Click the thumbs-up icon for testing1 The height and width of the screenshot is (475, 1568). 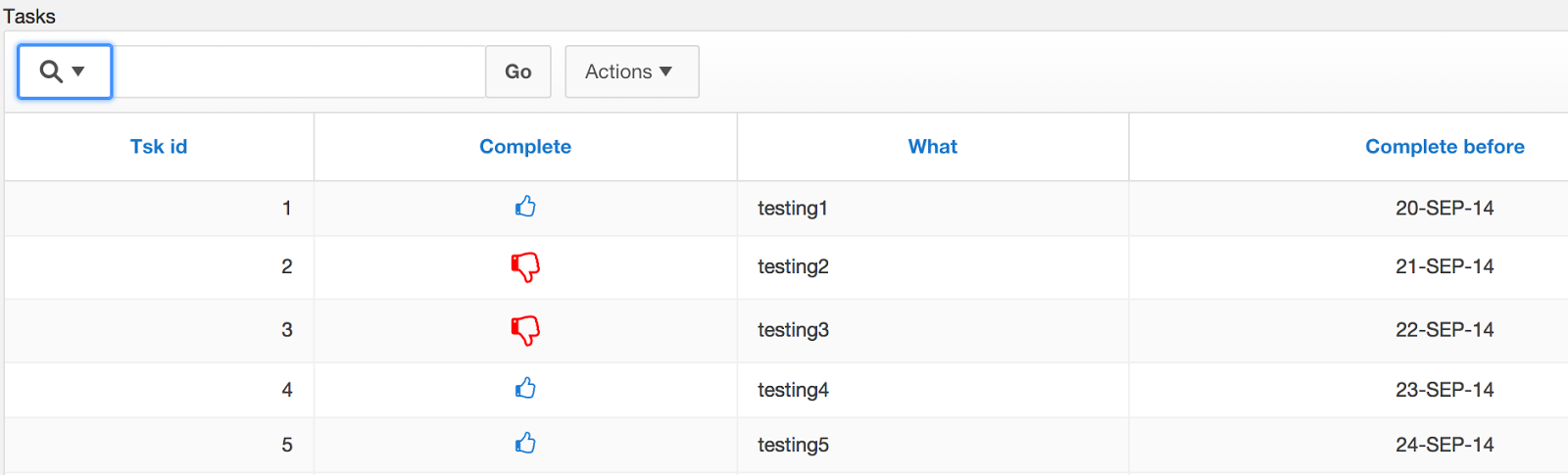point(525,207)
